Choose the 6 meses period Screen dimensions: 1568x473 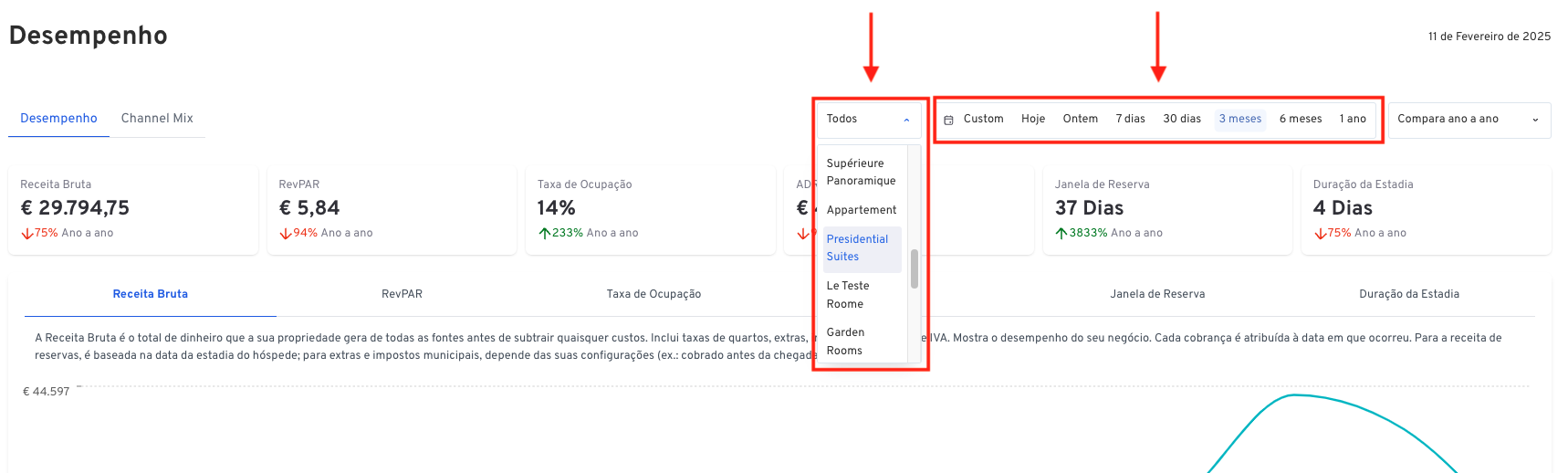[1301, 119]
